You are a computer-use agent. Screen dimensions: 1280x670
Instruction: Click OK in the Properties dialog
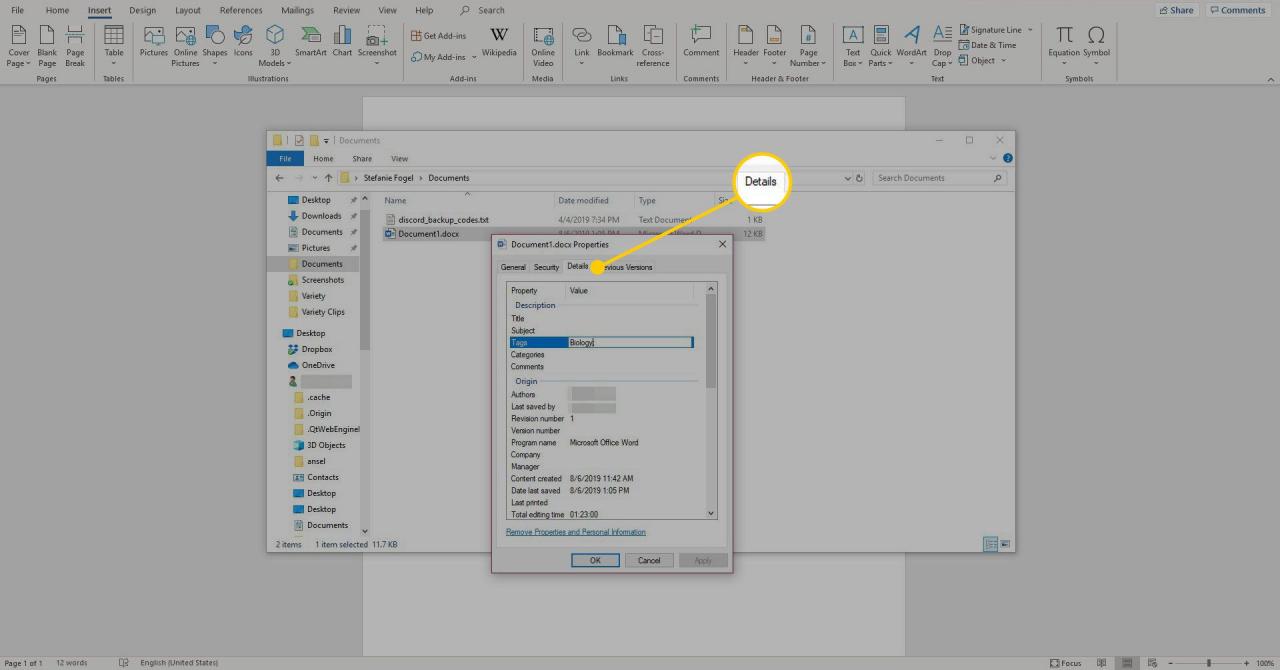[595, 560]
